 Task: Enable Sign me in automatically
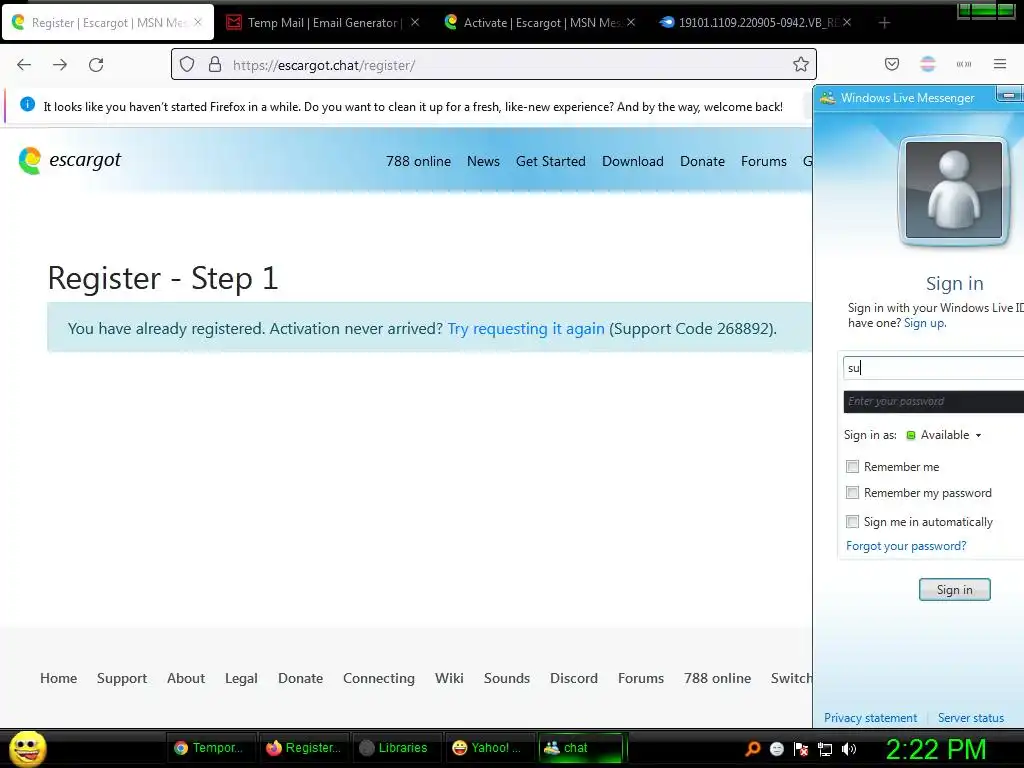[x=852, y=521]
